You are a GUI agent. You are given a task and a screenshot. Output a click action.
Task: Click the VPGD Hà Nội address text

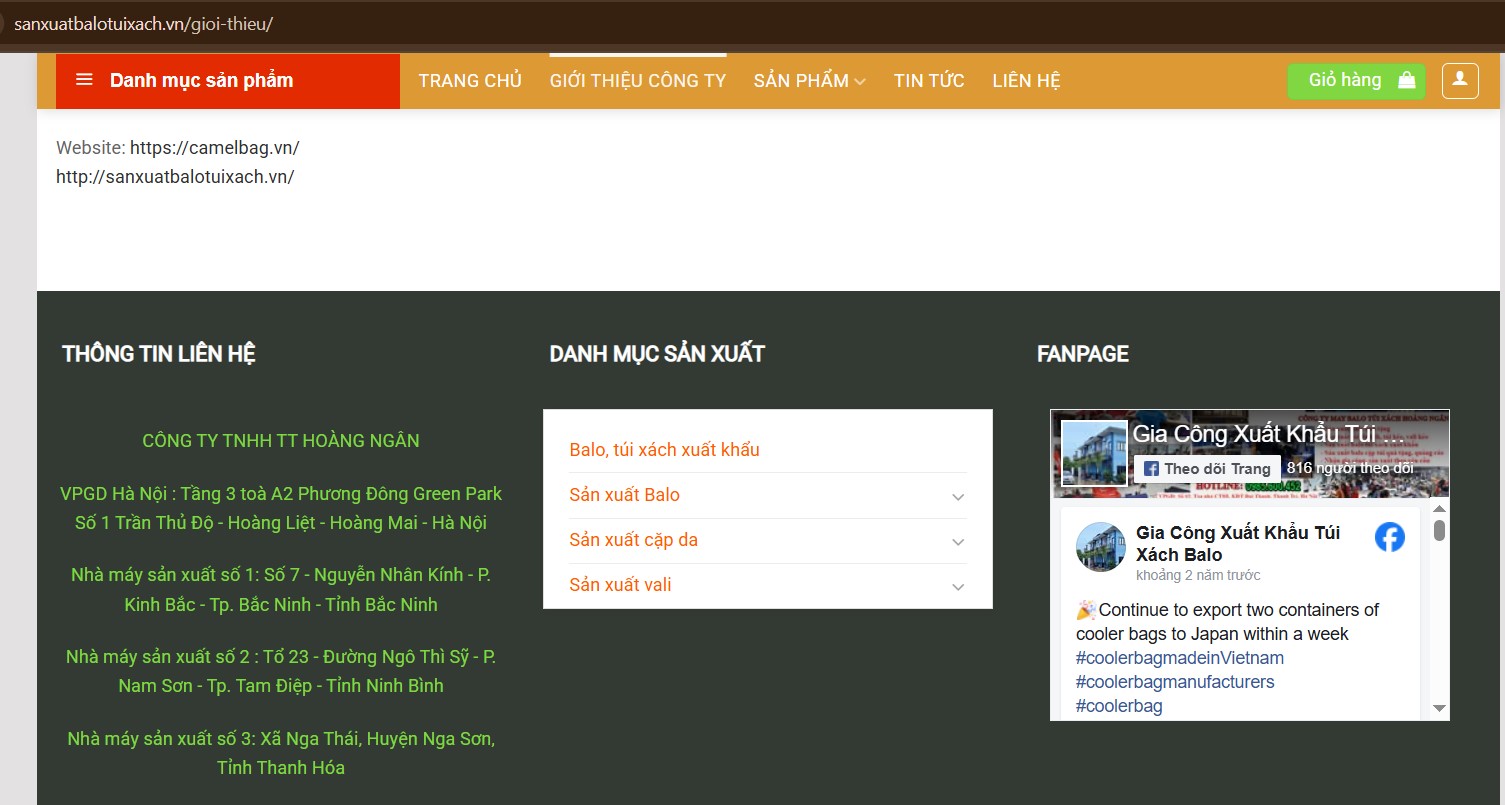click(281, 508)
